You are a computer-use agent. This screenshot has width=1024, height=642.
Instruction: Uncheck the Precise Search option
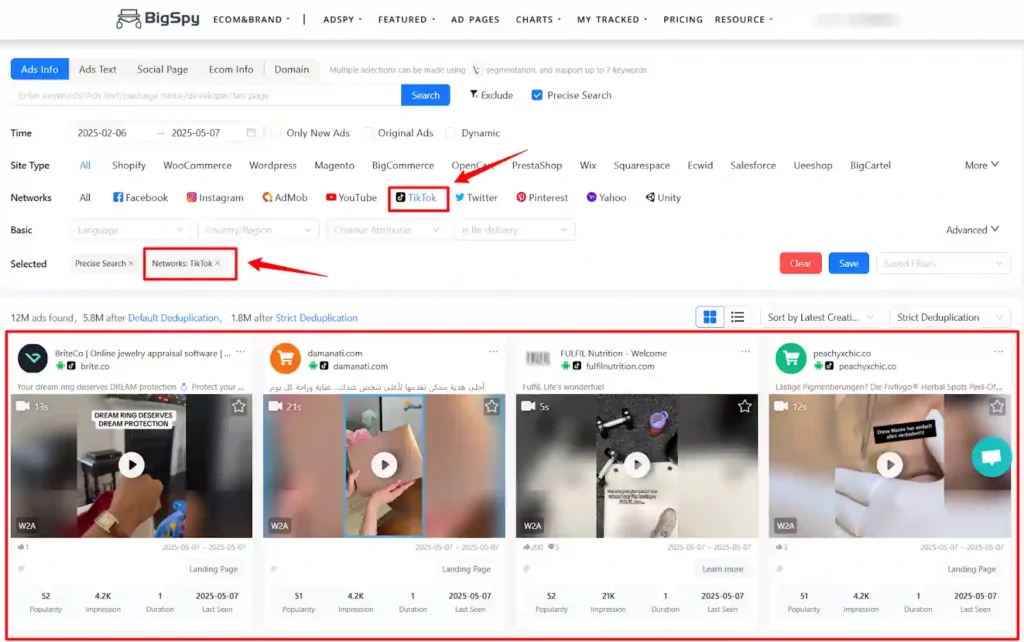tap(536, 94)
